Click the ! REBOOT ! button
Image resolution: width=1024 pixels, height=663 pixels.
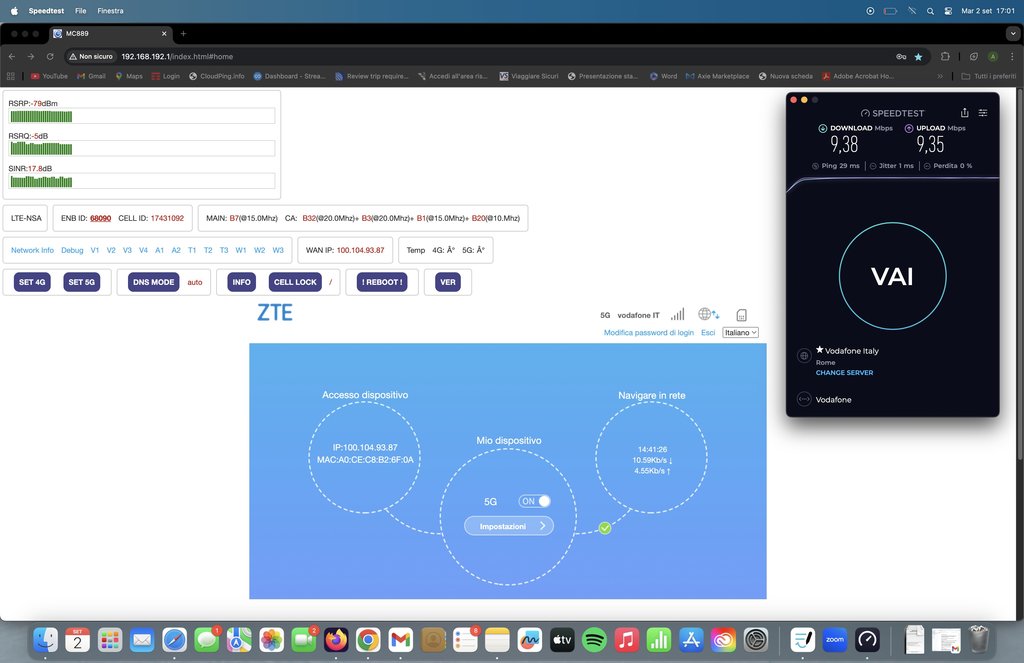382,282
